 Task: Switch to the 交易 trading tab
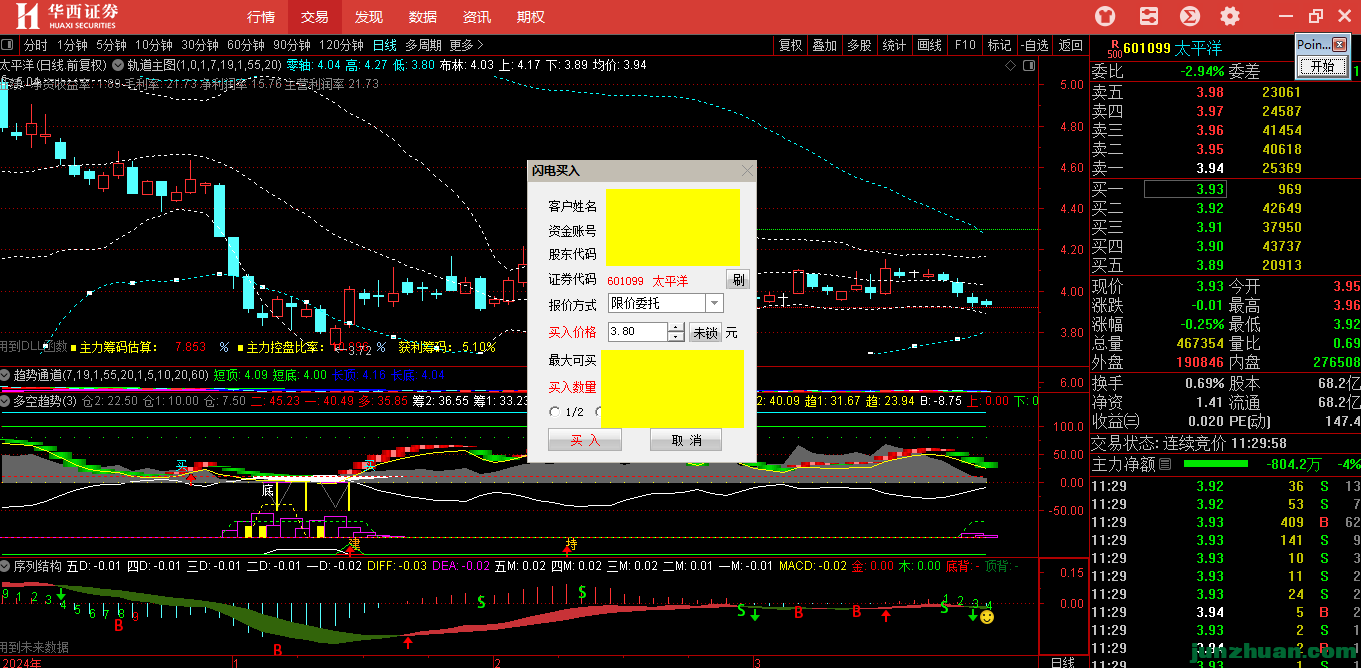click(x=314, y=17)
